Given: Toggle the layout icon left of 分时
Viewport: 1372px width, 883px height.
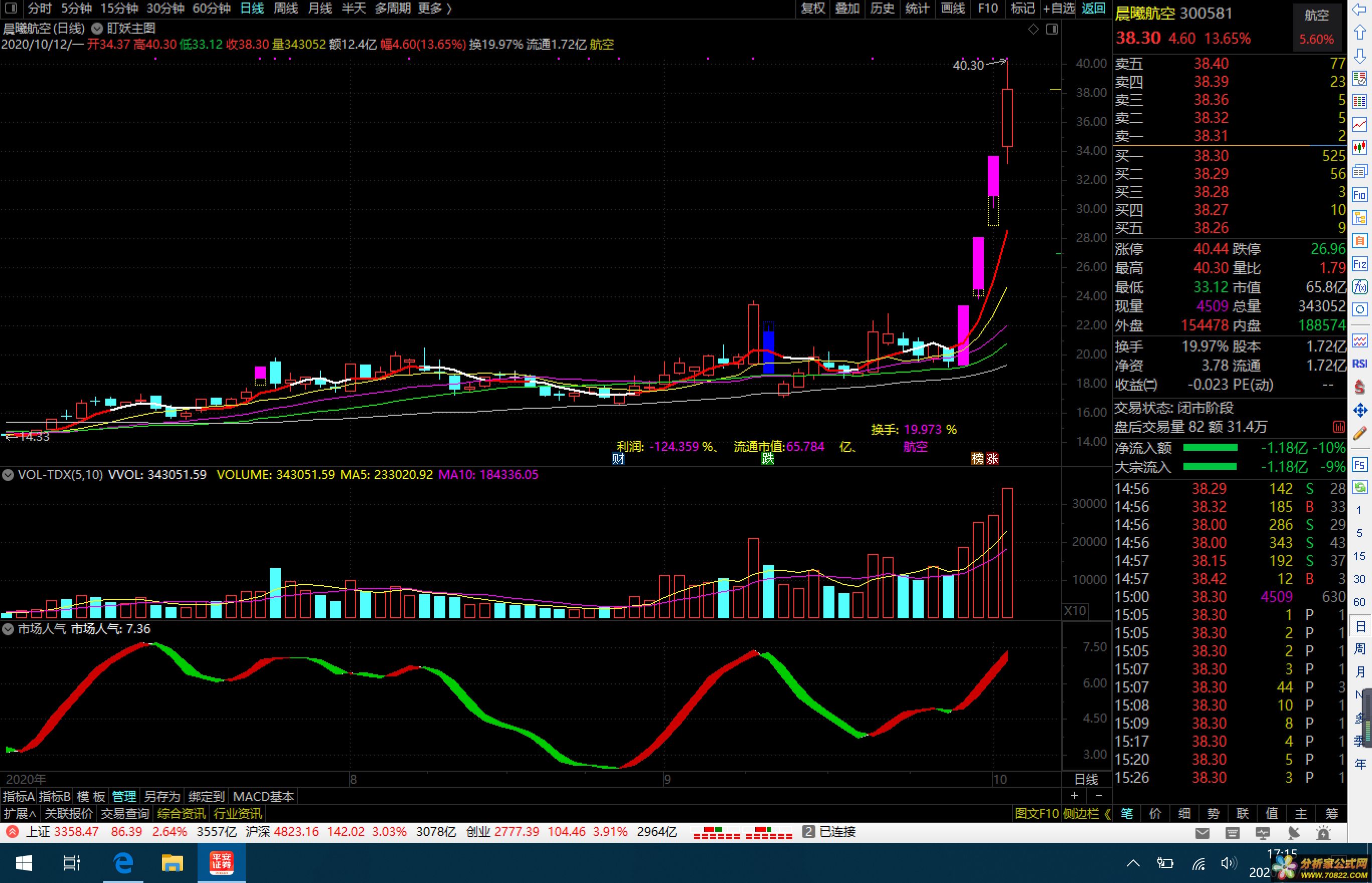Looking at the screenshot, I should click(x=12, y=8).
